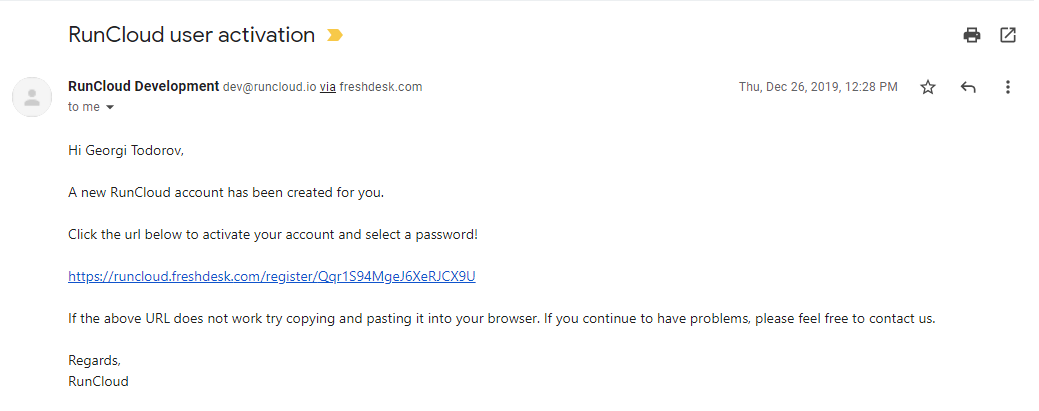Star this RunCloud activation email
This screenshot has width=1039, height=411.
928,87
